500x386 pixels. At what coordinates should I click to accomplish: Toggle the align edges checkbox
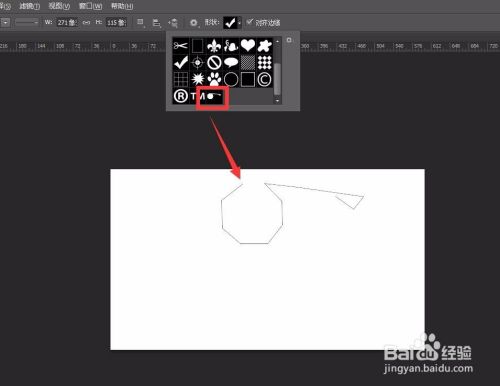(x=250, y=22)
